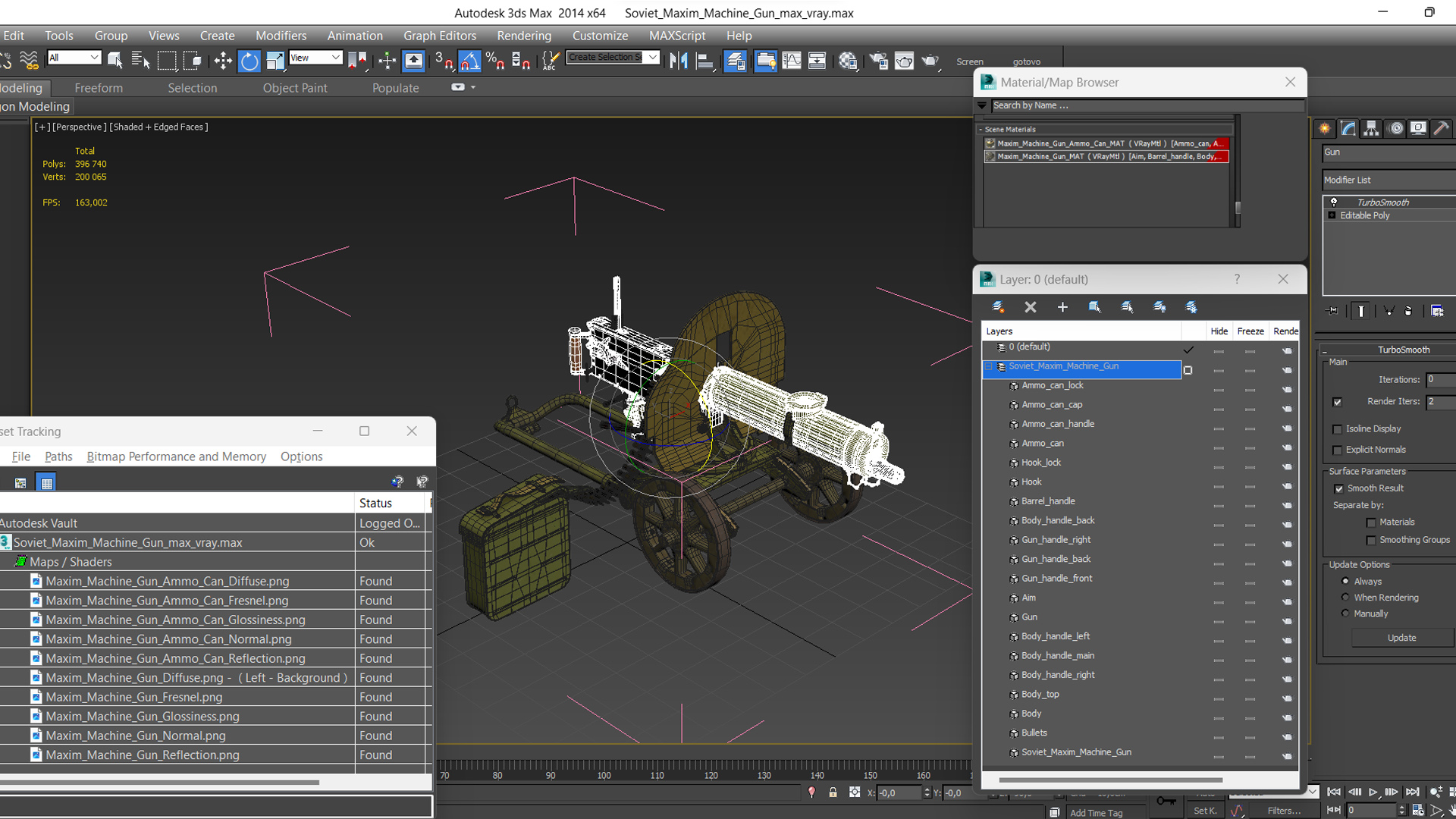Screen dimensions: 1456x819
Task: Collapse TurboSmooth rollout header
Action: pos(1389,350)
